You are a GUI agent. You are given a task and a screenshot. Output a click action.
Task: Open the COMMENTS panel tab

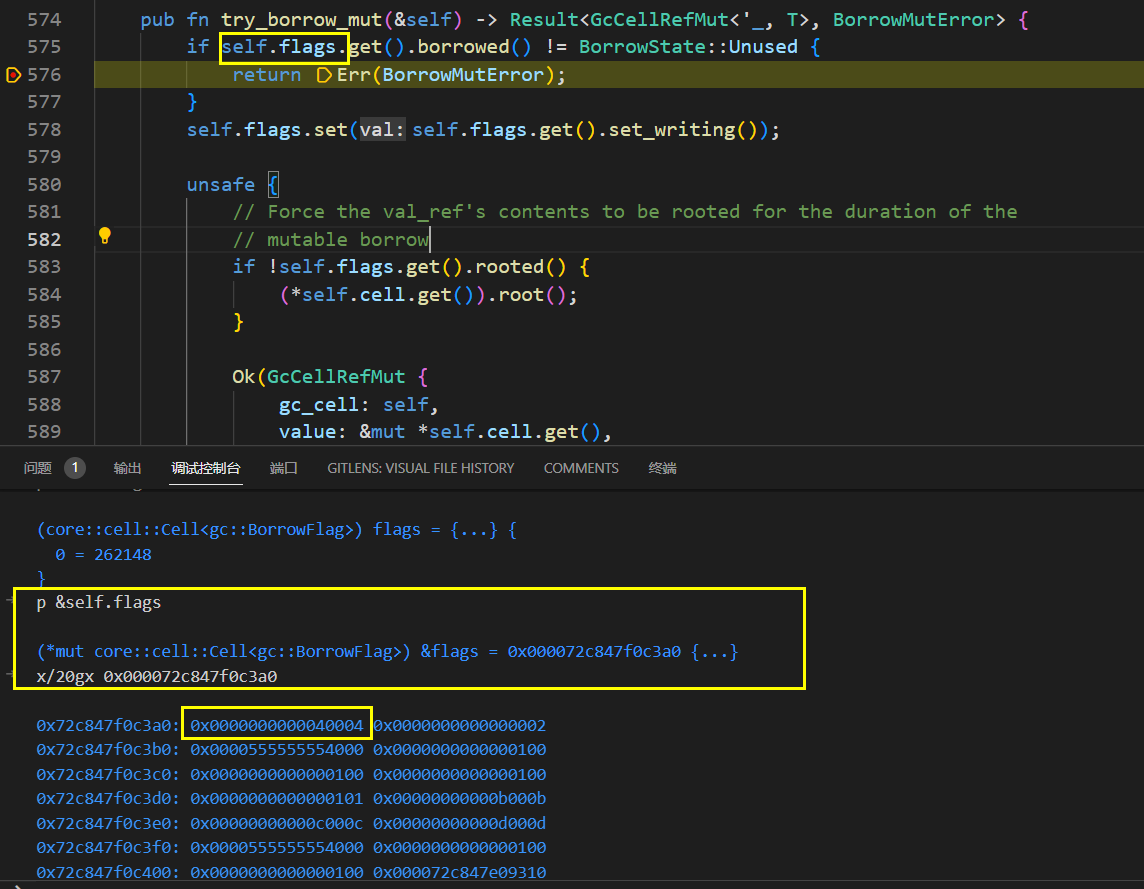(x=581, y=468)
